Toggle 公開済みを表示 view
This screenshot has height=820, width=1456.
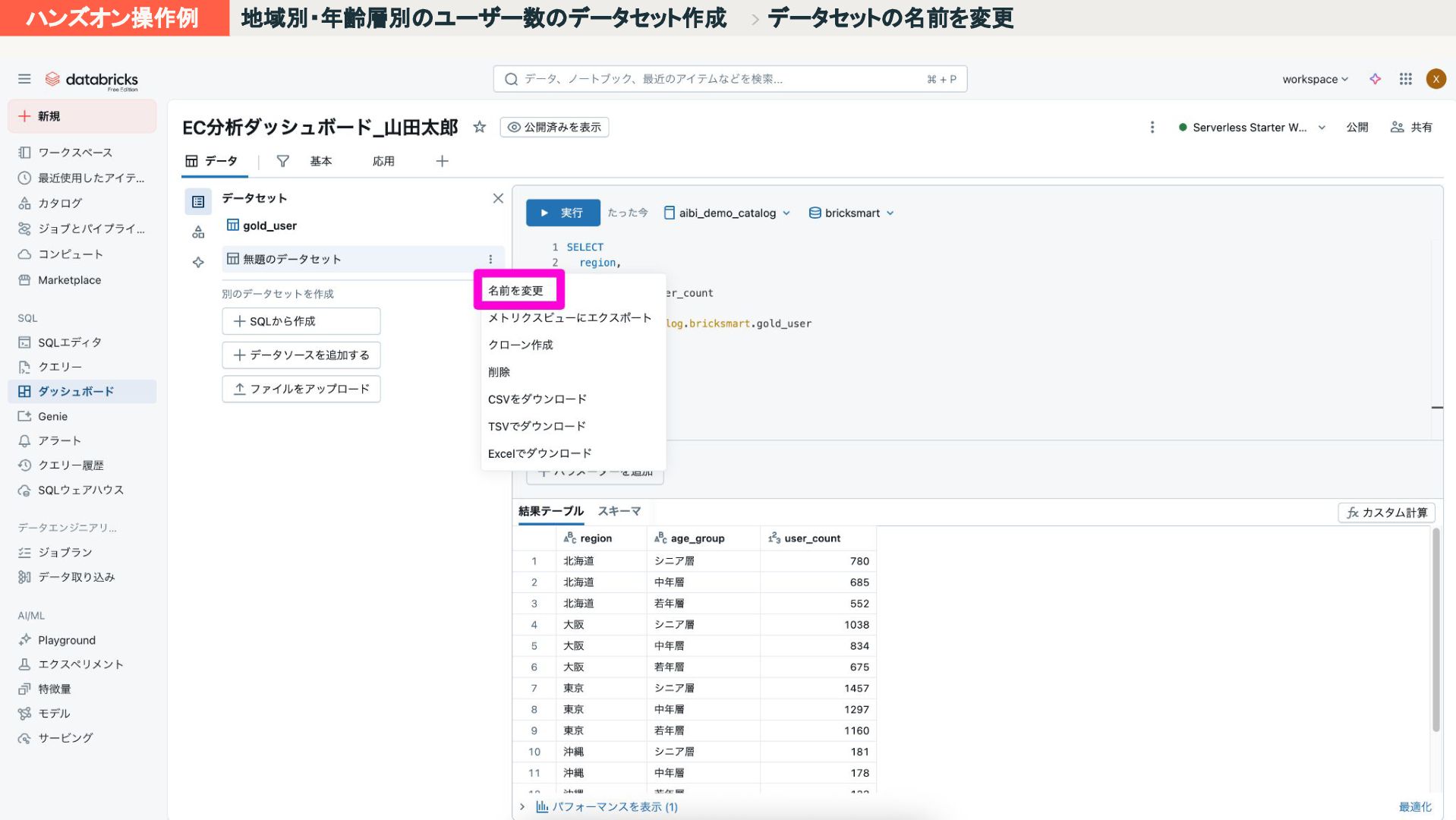554,128
